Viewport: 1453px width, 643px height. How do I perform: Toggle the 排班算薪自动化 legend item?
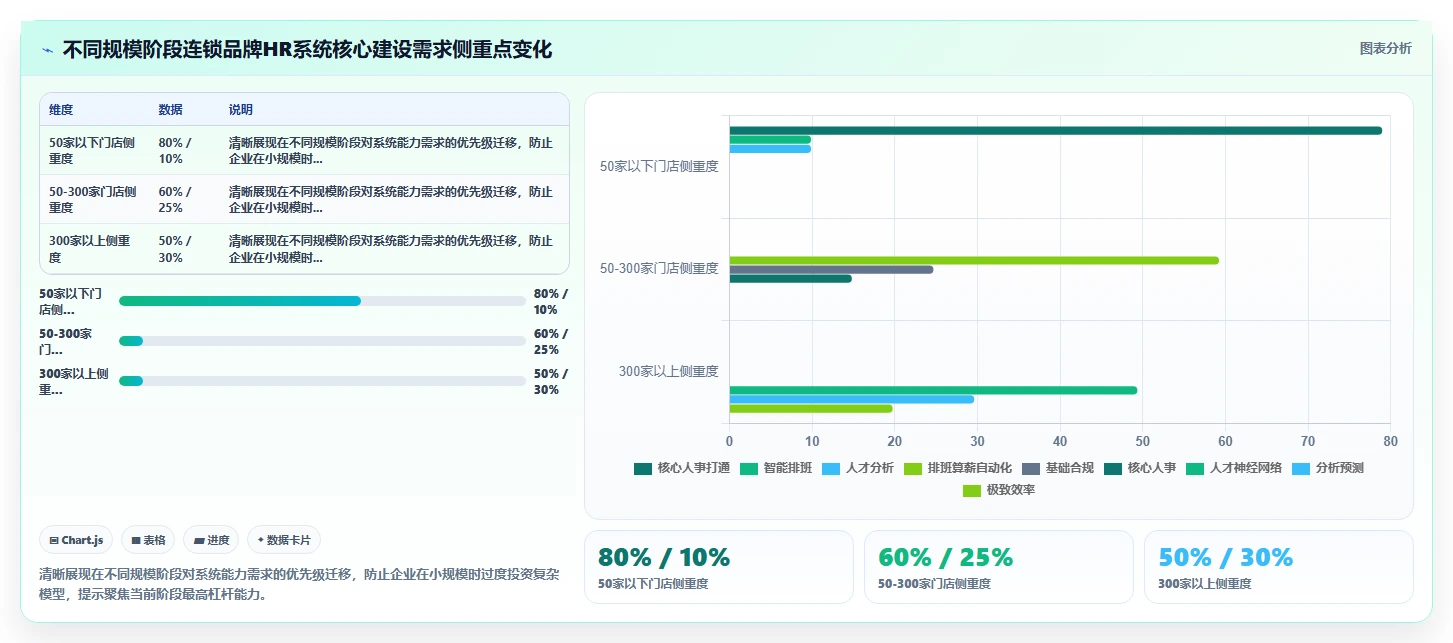coord(957,468)
